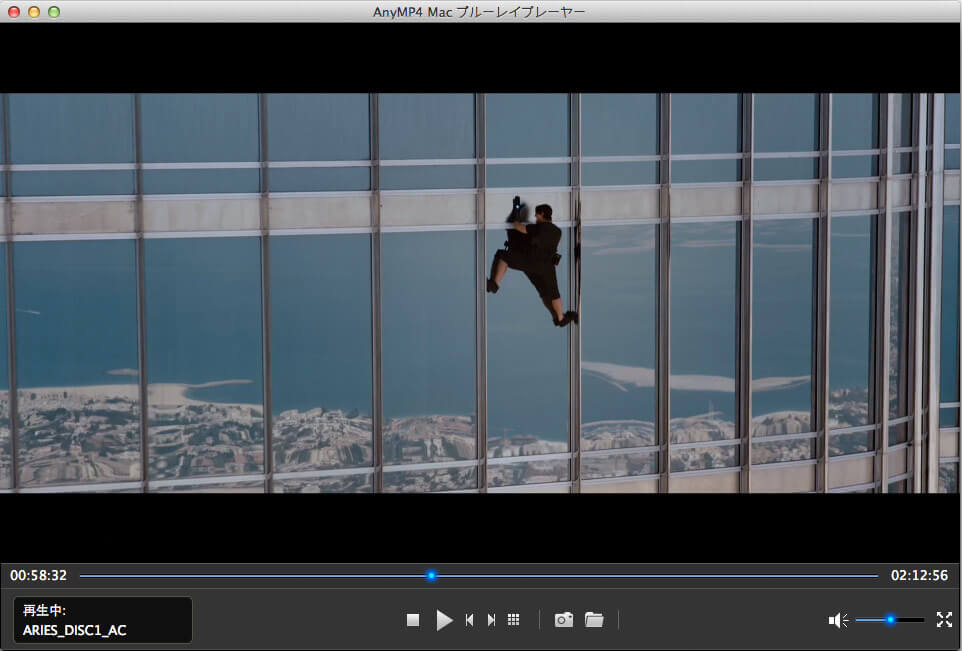This screenshot has height=651, width=962.
Task: Close the player window with the red button
Action: click(14, 12)
